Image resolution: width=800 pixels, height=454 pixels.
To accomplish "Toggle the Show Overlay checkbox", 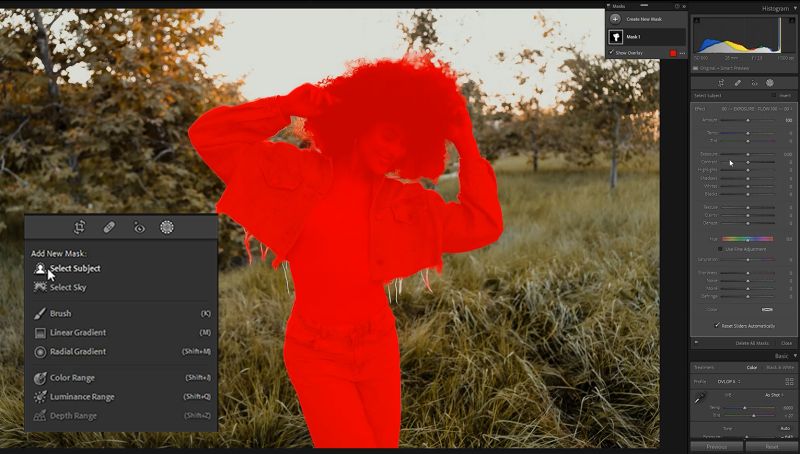I will pos(611,53).
